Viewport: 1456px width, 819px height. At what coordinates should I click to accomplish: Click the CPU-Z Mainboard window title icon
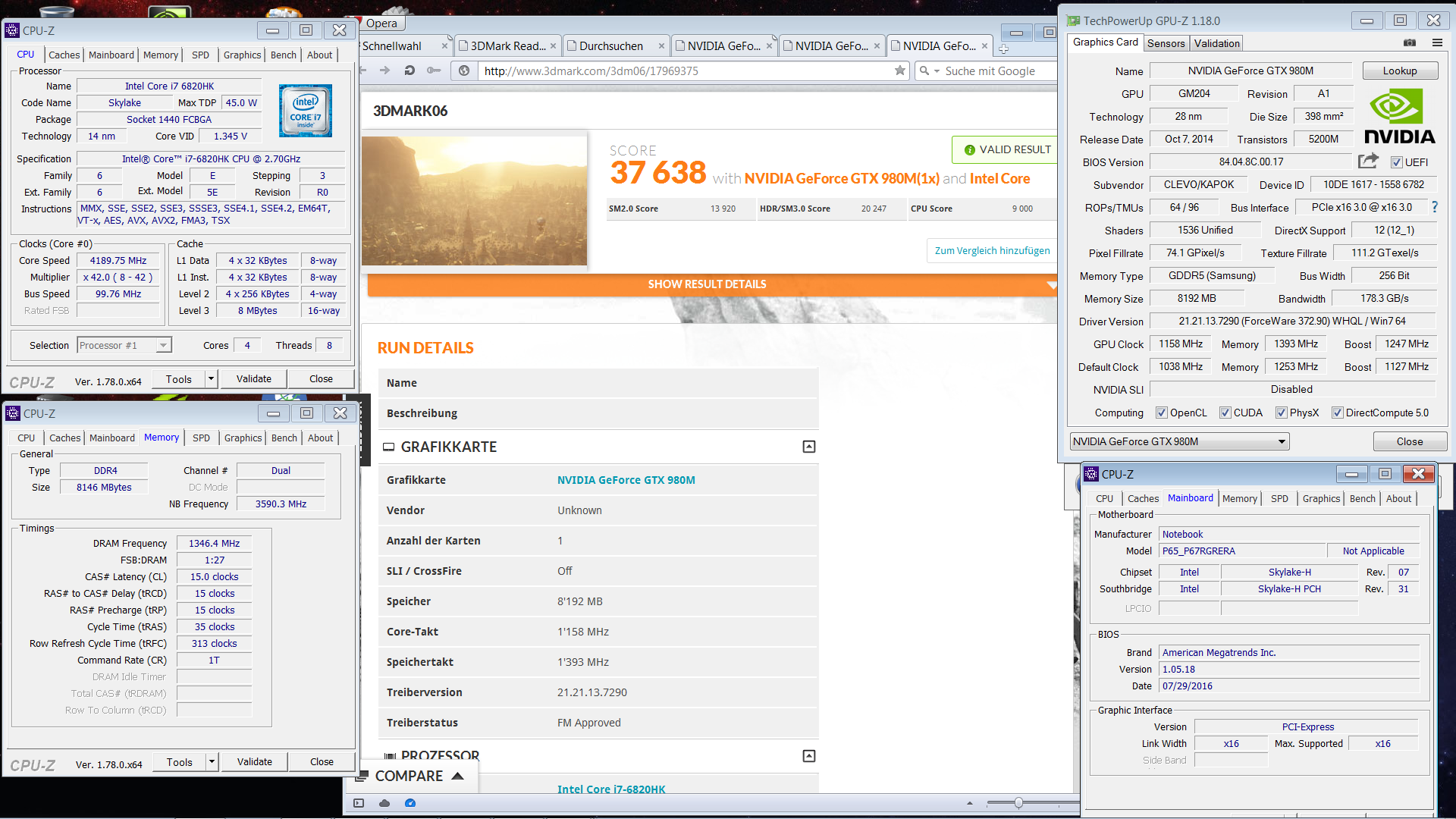point(1091,474)
